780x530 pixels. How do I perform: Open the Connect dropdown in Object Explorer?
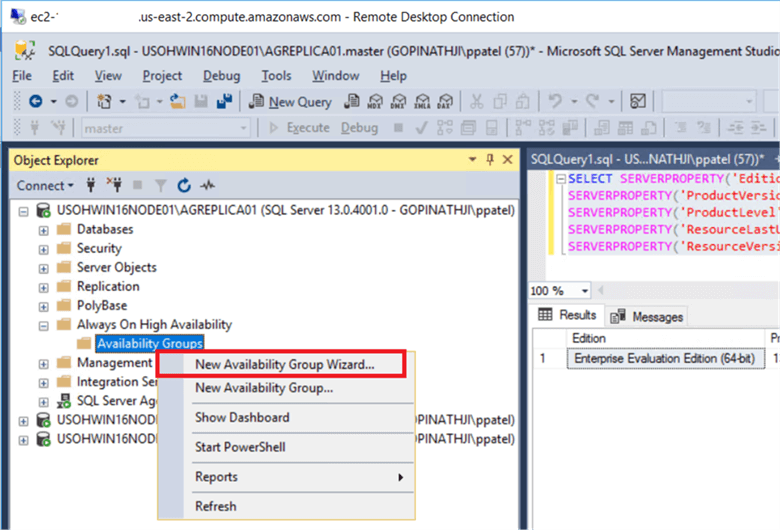pyautogui.click(x=44, y=185)
